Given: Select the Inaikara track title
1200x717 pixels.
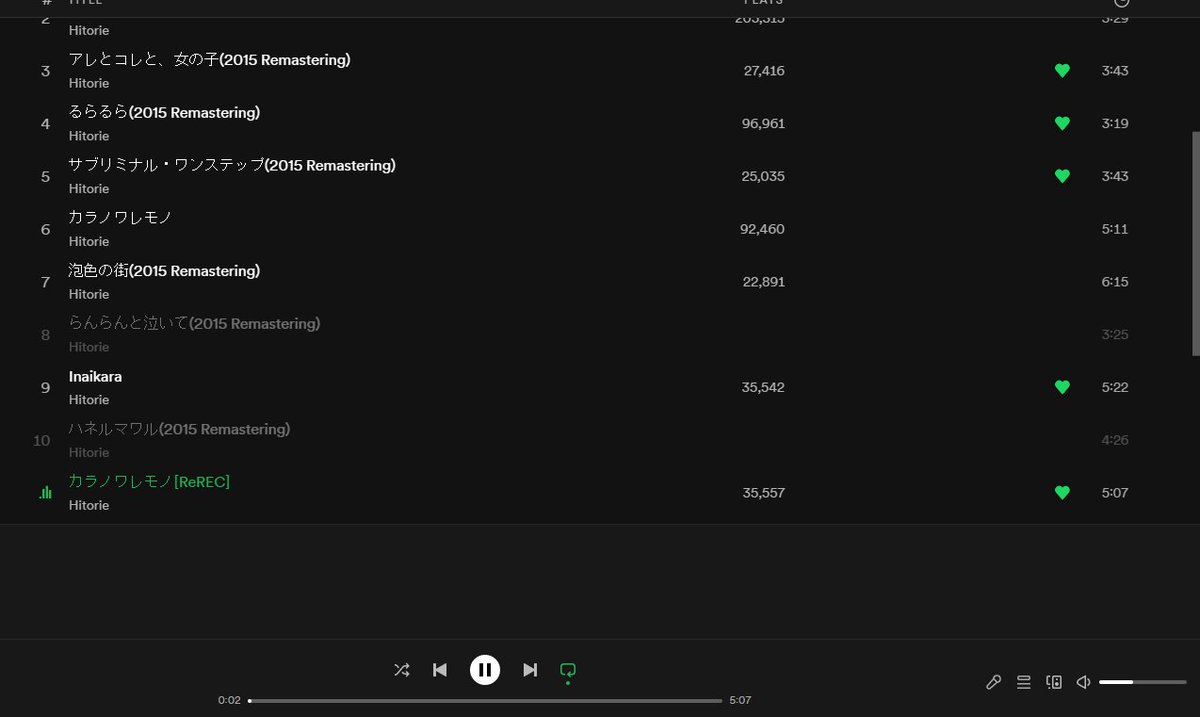Looking at the screenshot, I should pos(95,377).
